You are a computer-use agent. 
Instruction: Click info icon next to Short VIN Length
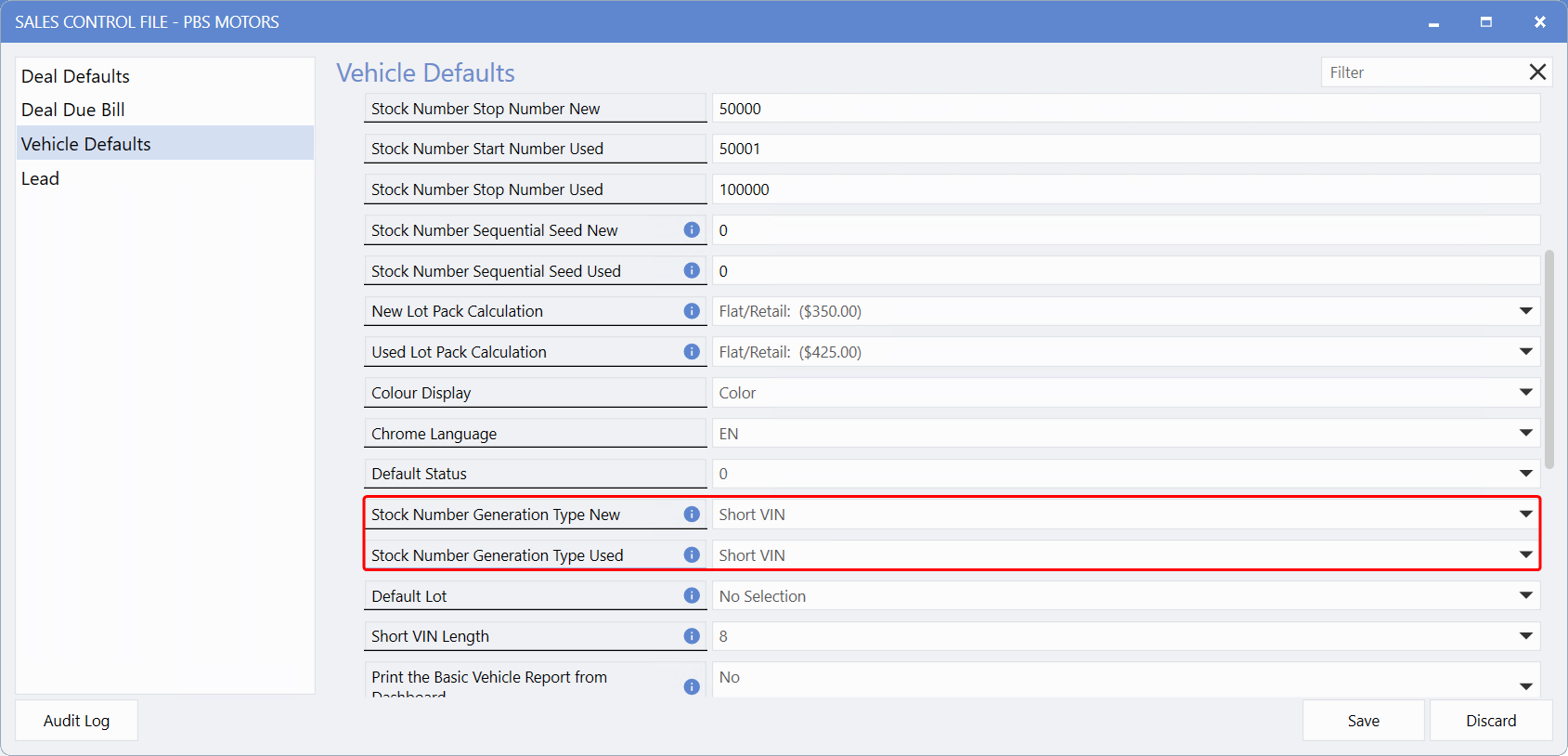692,636
